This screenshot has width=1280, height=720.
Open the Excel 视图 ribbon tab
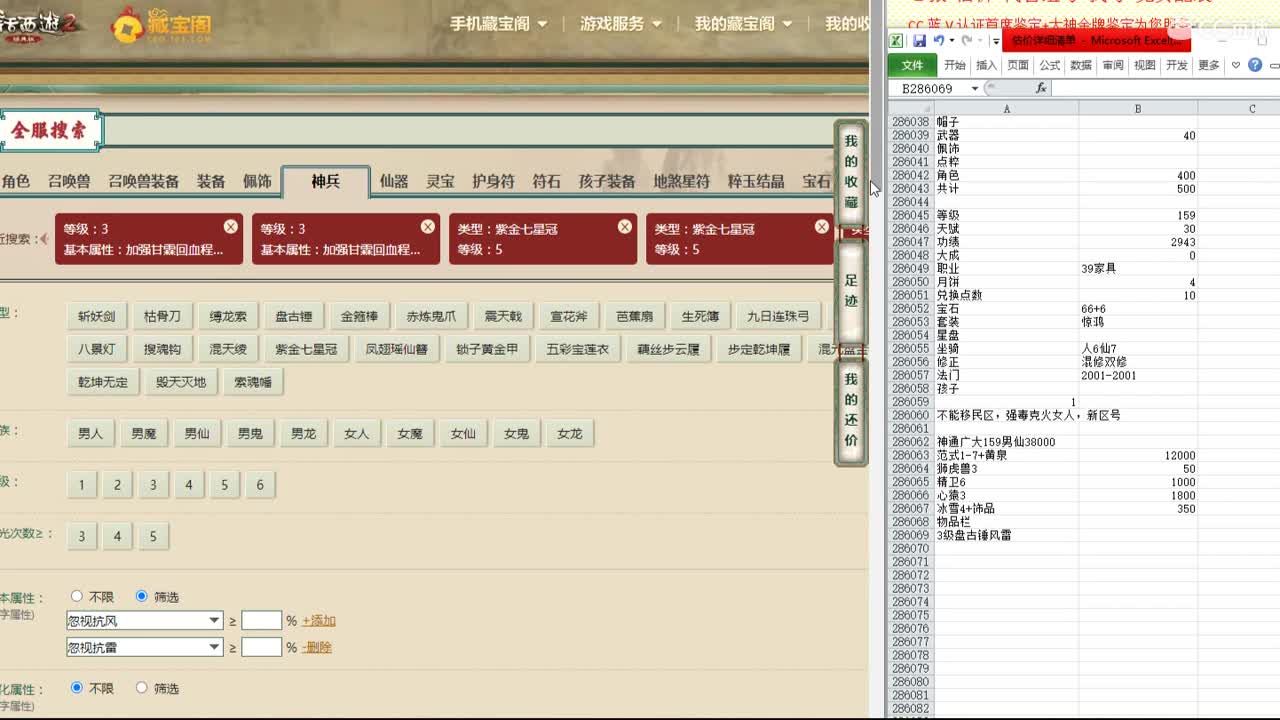[1145, 65]
